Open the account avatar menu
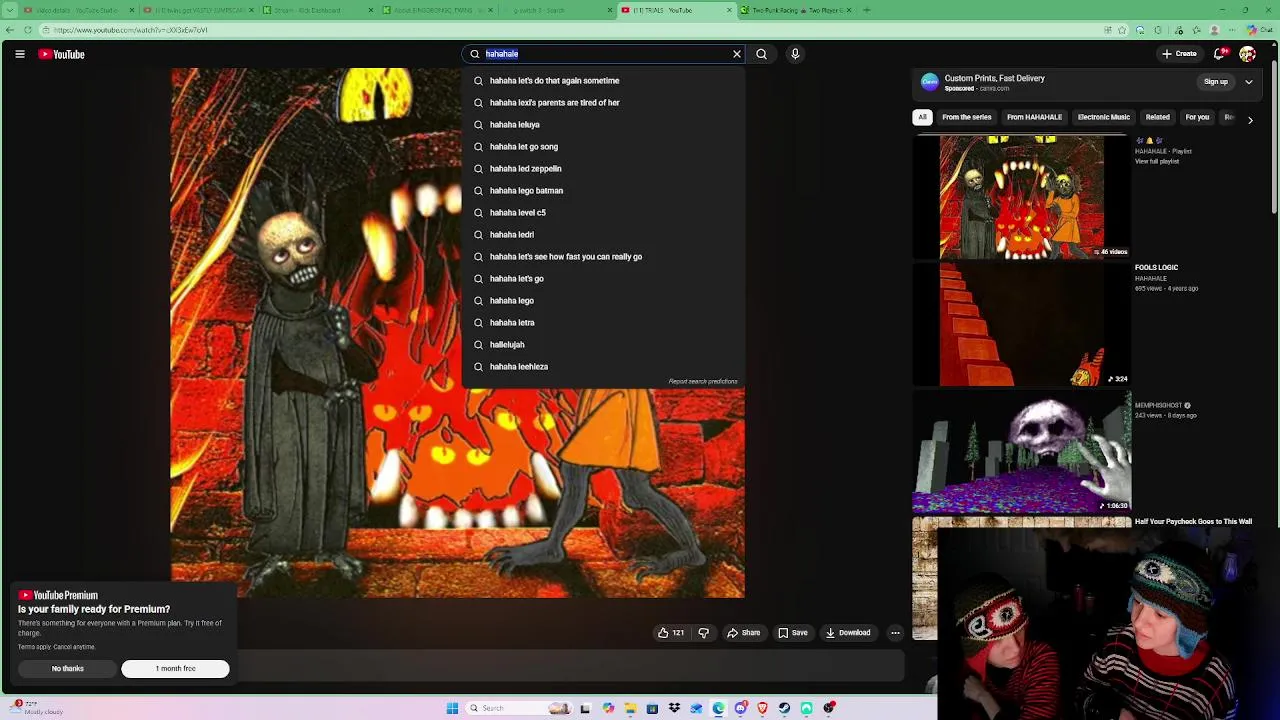The image size is (1280, 720). (x=1247, y=54)
